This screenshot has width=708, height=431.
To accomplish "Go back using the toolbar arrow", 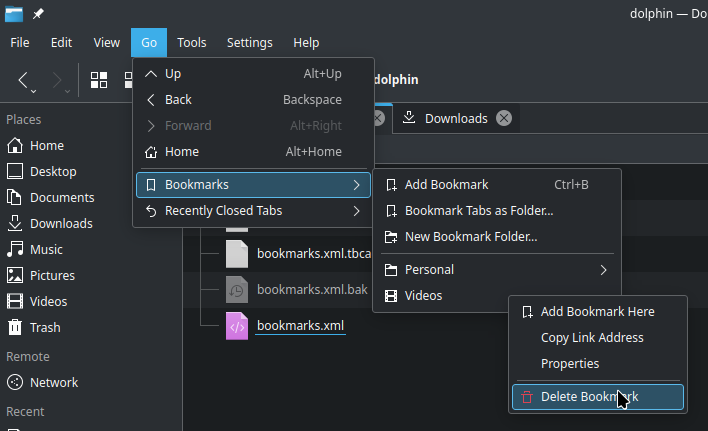I will (x=23, y=80).
